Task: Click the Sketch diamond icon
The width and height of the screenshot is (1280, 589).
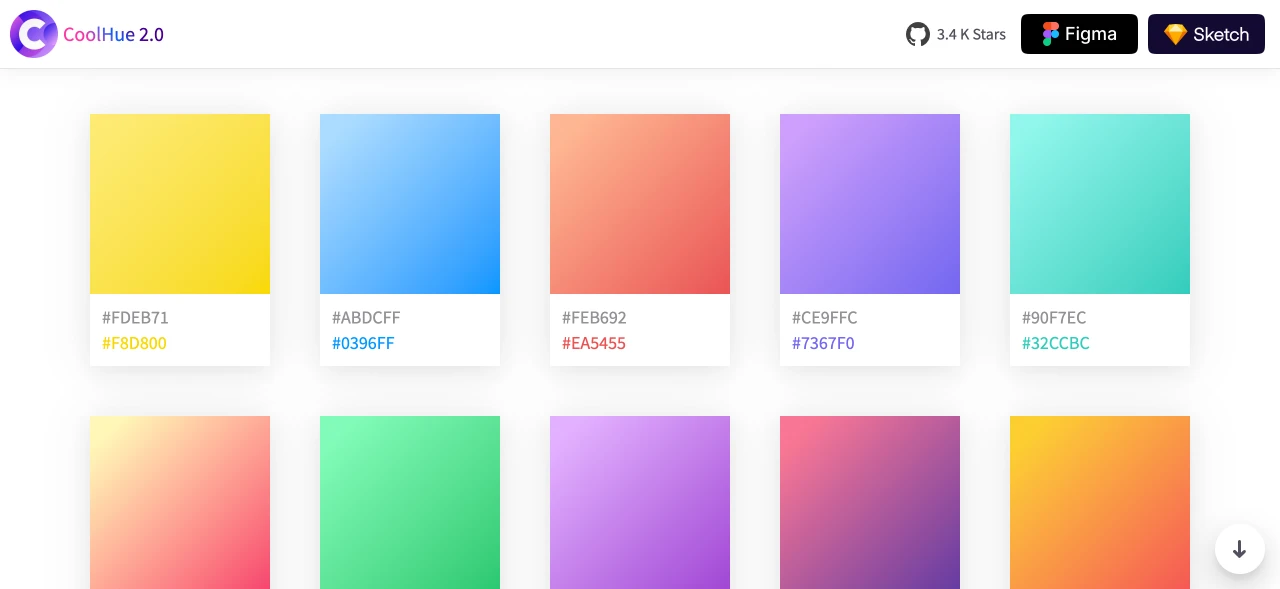Action: coord(1178,33)
